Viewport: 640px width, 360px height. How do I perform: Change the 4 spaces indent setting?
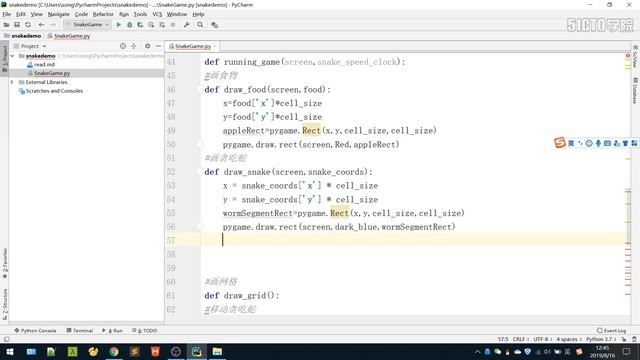pyautogui.click(x=569, y=339)
